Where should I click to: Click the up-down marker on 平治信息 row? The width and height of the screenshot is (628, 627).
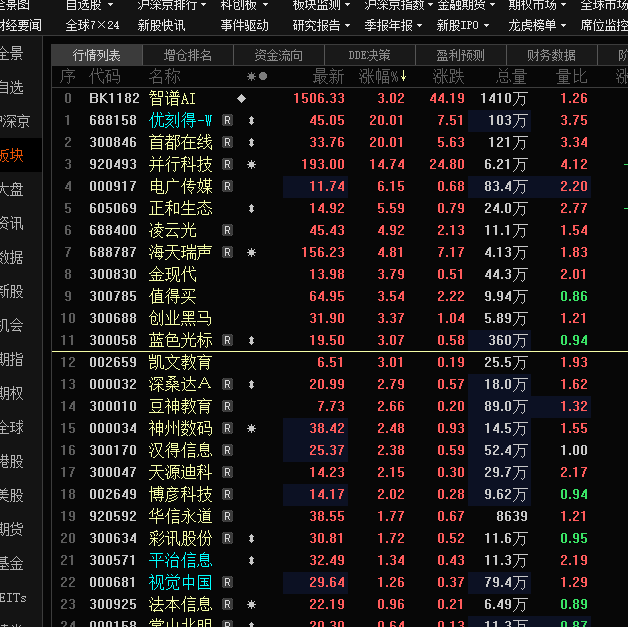point(252,561)
